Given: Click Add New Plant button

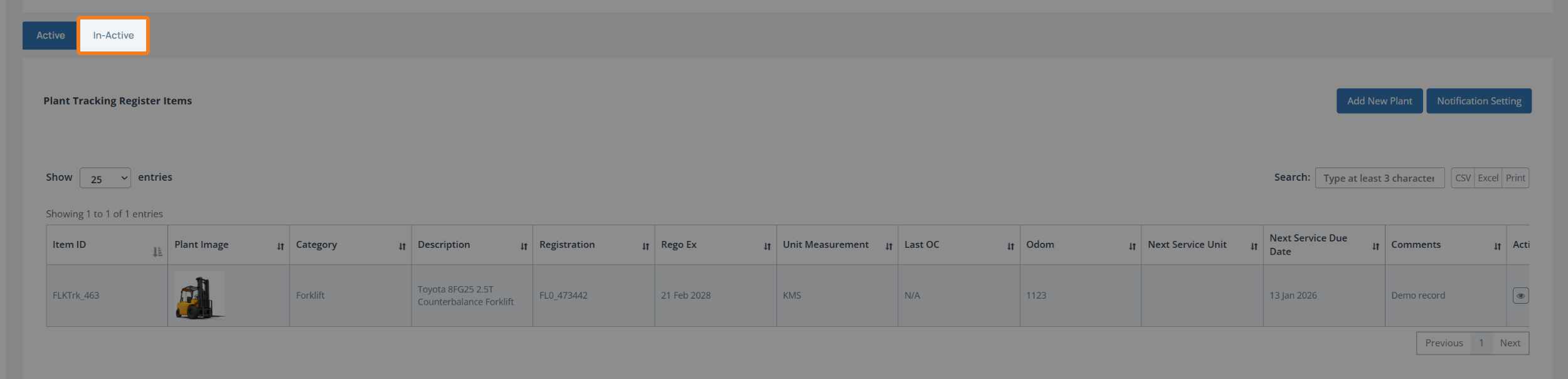Looking at the screenshot, I should pyautogui.click(x=1379, y=101).
